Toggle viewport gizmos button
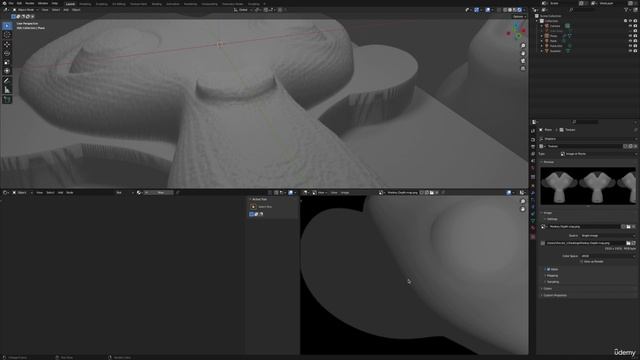Screen dimensions: 640x360 pos(476,10)
